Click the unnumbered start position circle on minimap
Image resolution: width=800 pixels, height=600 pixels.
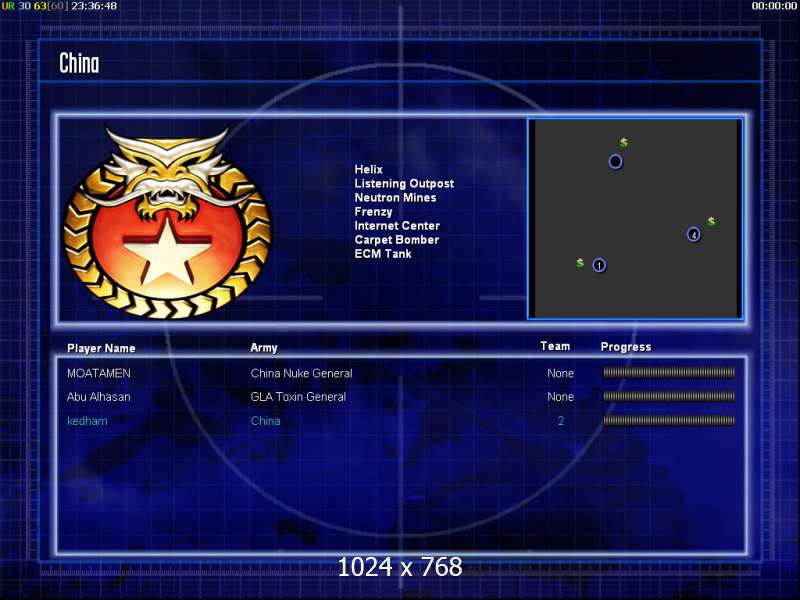tap(615, 162)
